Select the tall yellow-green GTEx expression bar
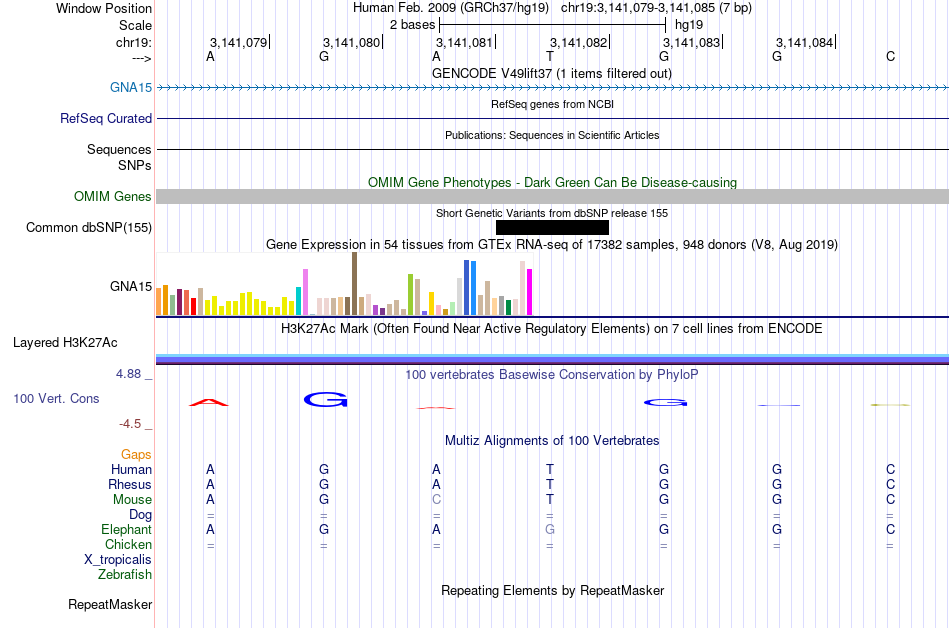Image resolution: width=950 pixels, height=628 pixels. coord(410,294)
